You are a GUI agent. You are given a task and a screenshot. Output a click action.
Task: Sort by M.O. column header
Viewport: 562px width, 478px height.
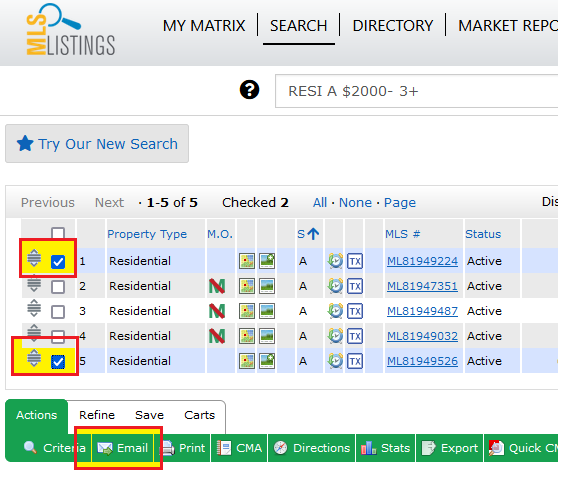220,234
